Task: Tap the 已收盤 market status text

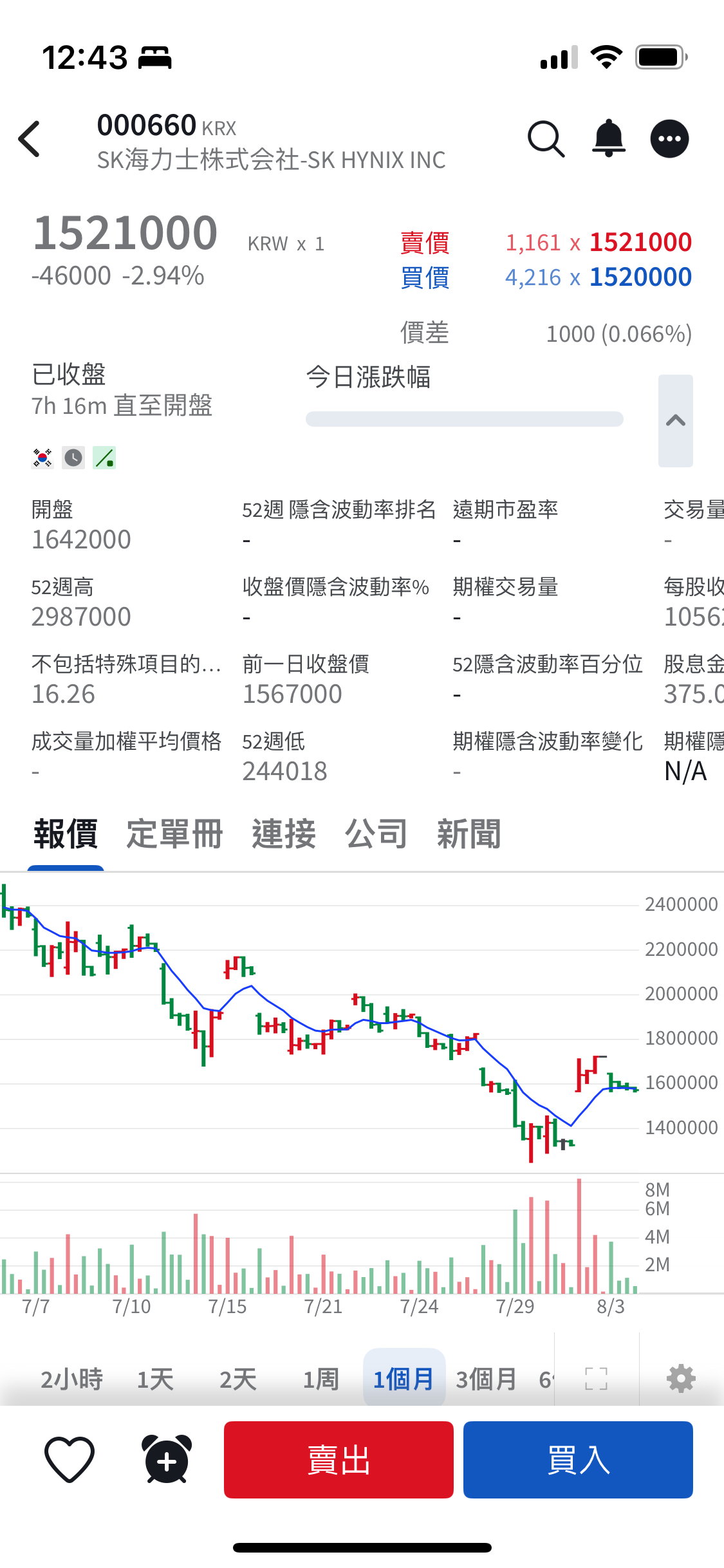Action: pos(69,375)
